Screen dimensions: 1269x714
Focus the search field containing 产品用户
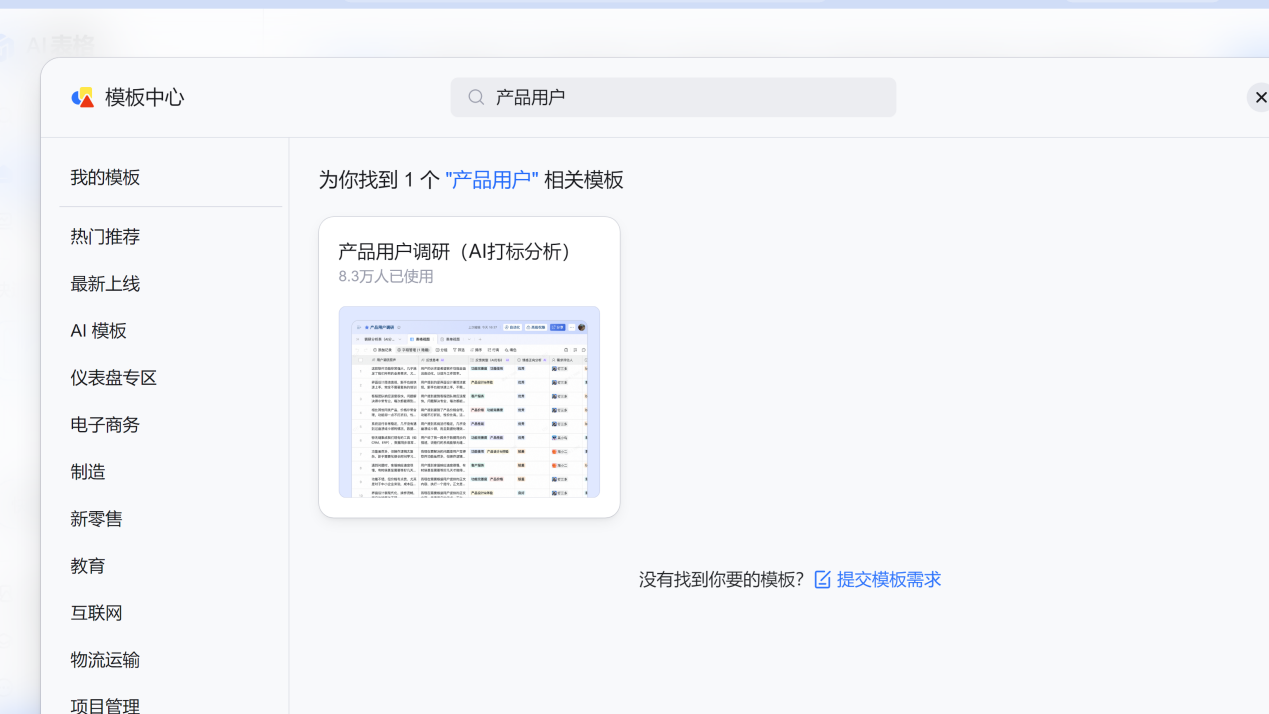point(690,97)
